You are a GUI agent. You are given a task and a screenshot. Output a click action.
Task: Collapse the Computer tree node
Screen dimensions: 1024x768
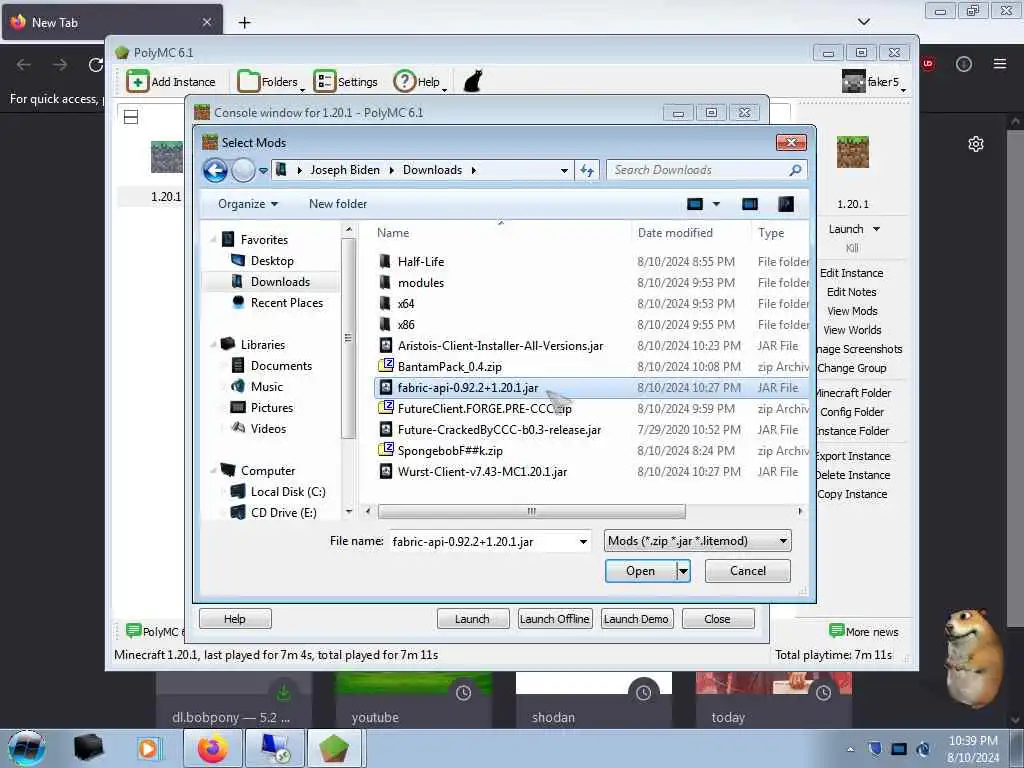click(213, 470)
